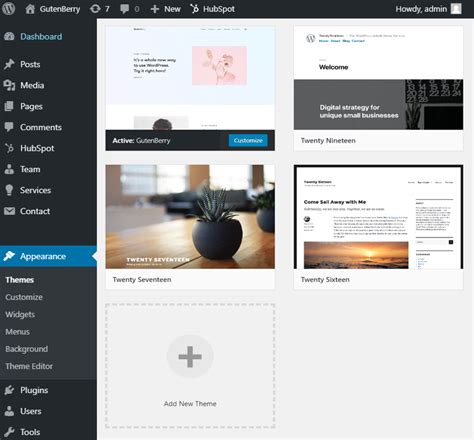Click the Plugins plug icon

pos(9,390)
